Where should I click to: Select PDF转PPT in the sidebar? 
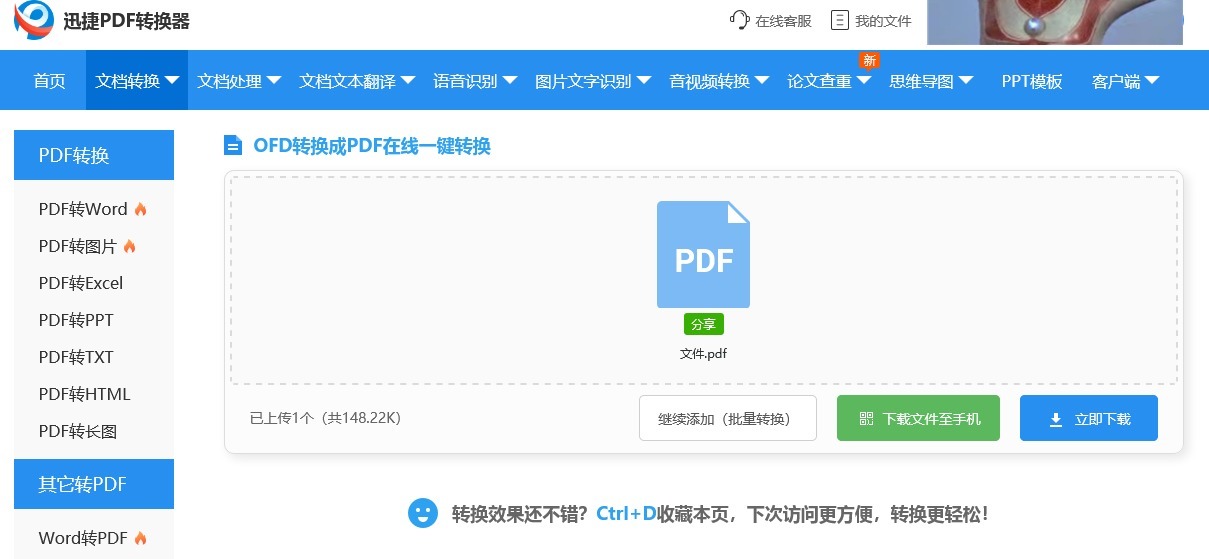point(76,320)
